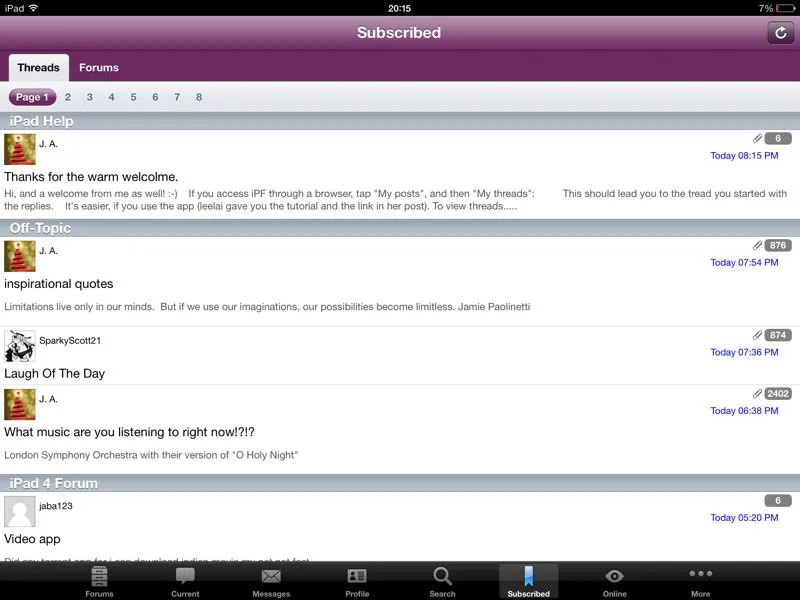Open the Current speech-bubble icon

[x=185, y=577]
